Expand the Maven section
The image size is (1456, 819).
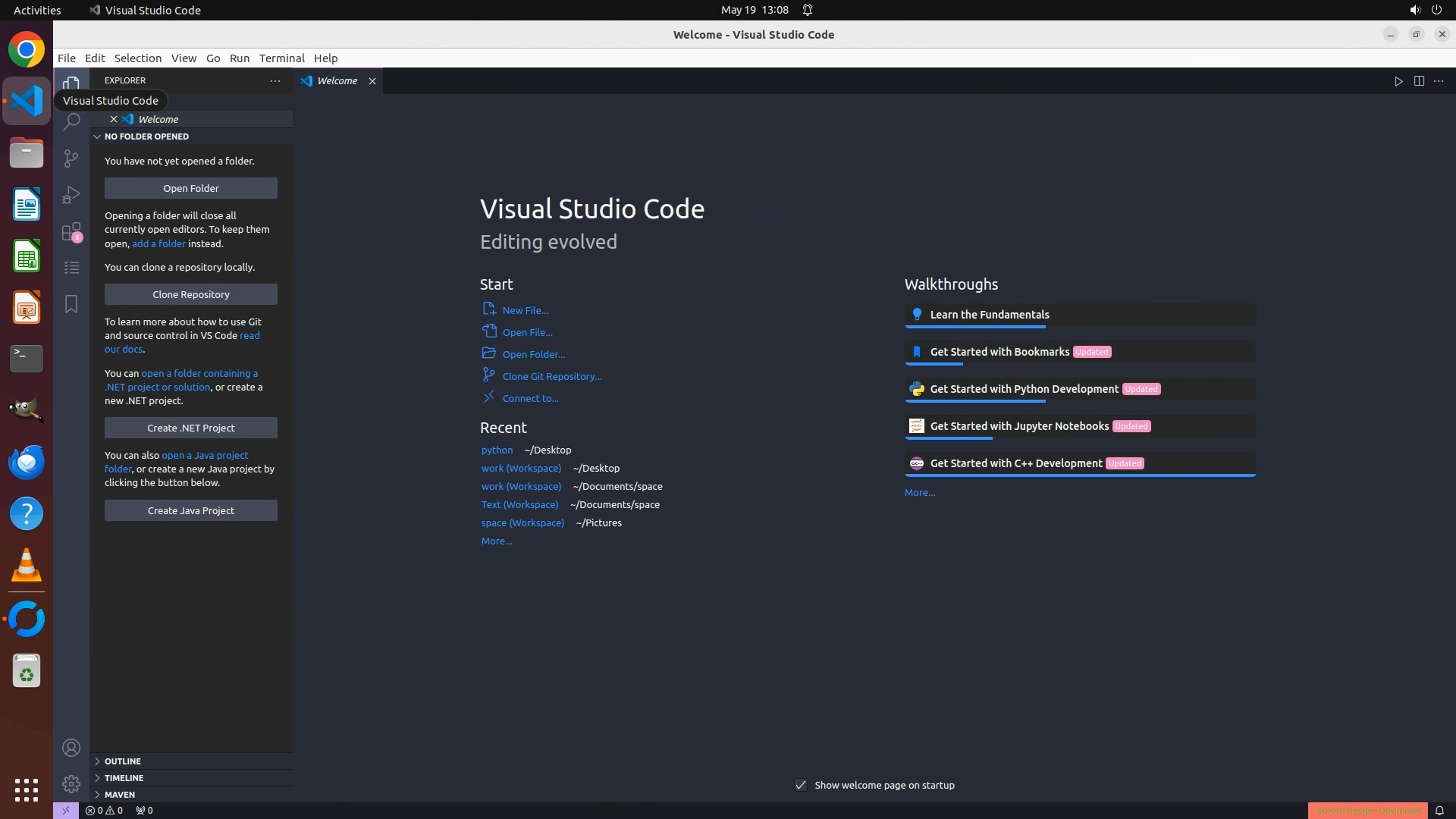120,795
